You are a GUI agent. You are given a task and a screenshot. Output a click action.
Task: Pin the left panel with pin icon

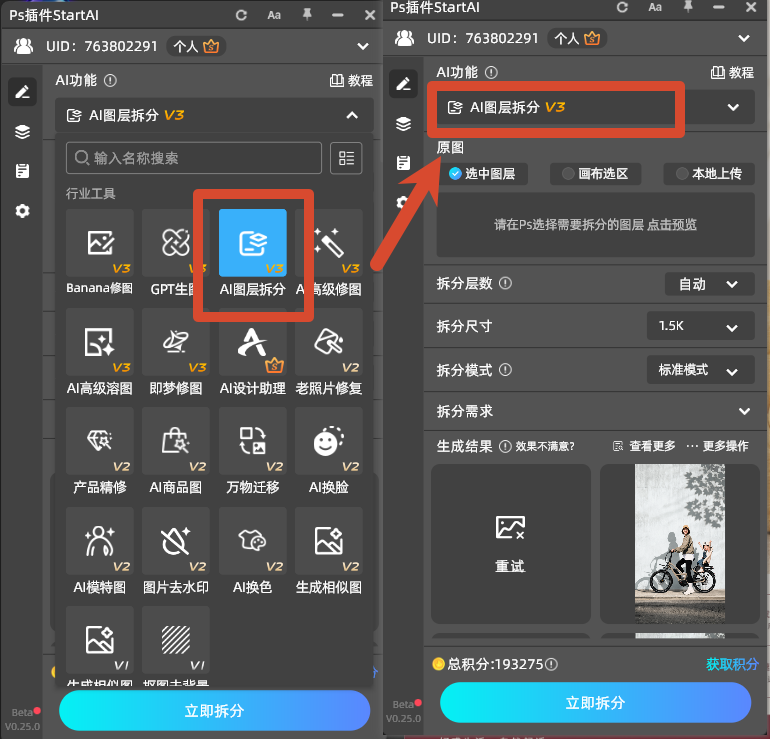click(x=307, y=15)
